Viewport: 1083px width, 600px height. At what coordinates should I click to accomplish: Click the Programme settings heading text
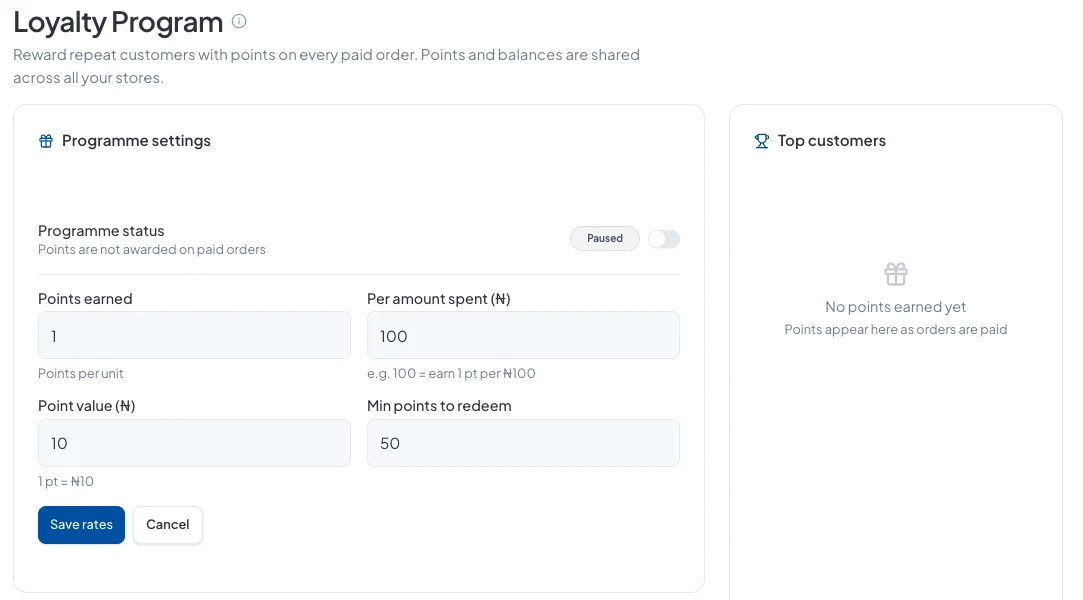coord(136,141)
